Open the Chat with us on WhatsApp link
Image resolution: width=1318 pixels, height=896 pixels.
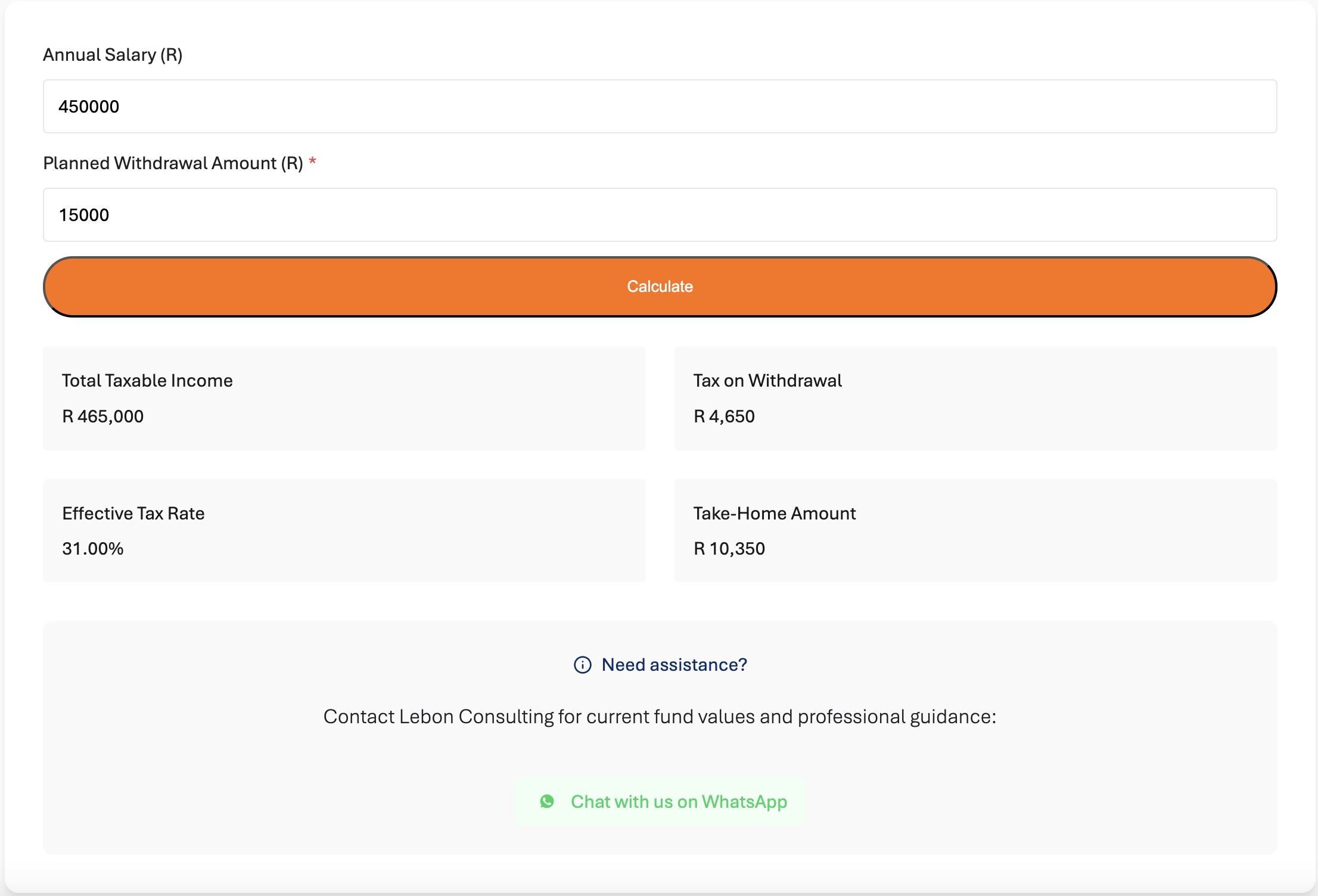click(660, 801)
